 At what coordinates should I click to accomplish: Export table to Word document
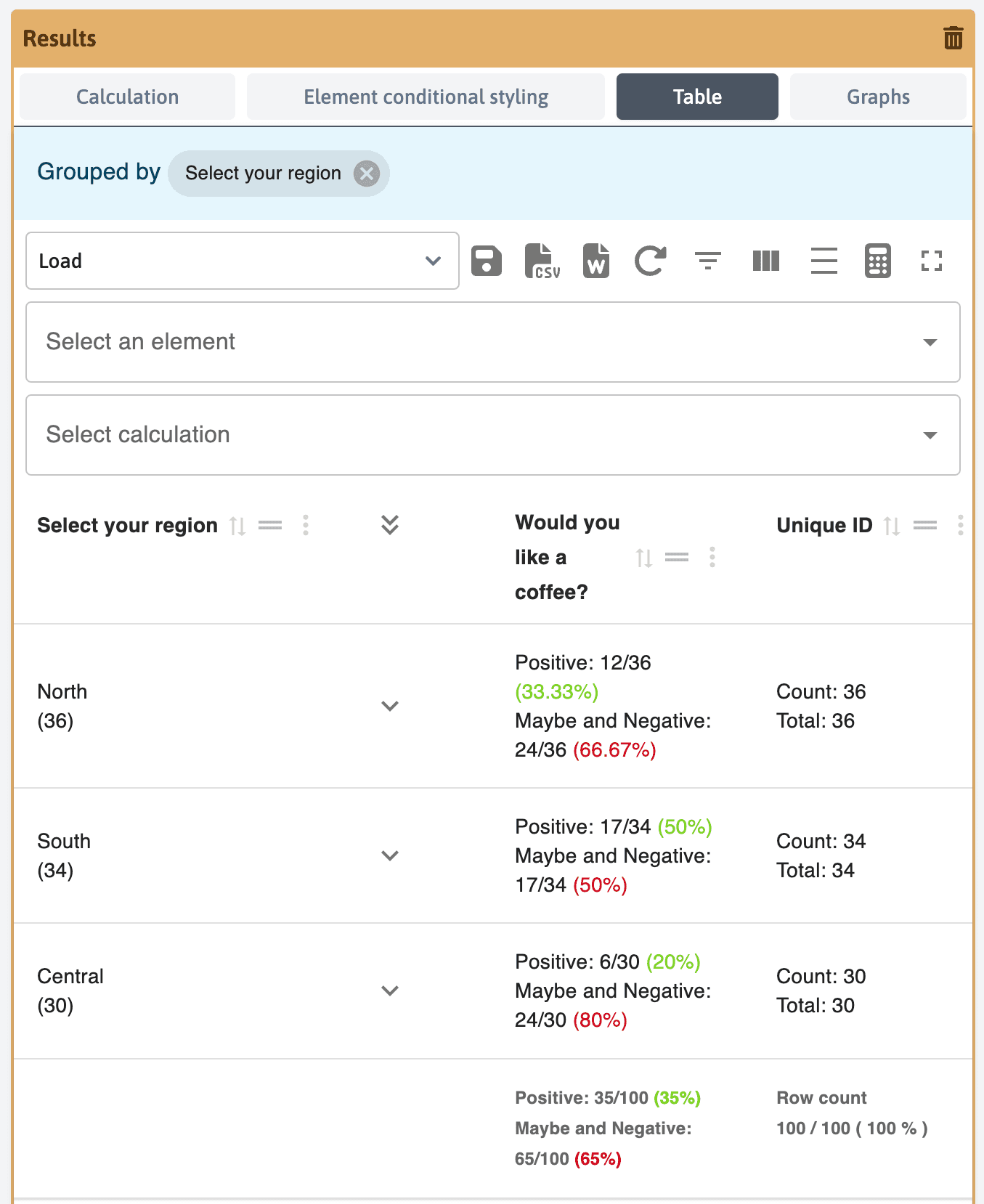pyautogui.click(x=595, y=261)
